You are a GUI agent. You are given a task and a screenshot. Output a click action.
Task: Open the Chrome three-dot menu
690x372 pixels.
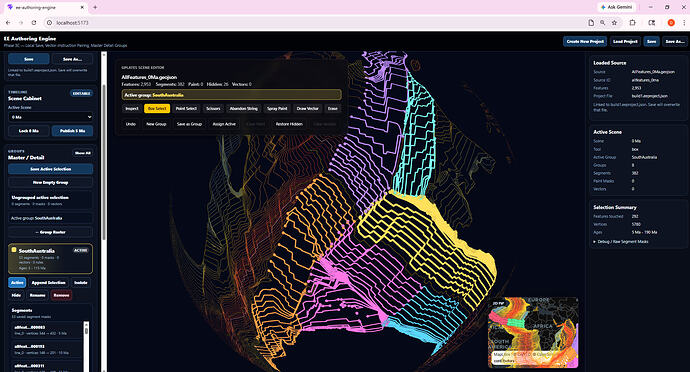click(x=683, y=22)
